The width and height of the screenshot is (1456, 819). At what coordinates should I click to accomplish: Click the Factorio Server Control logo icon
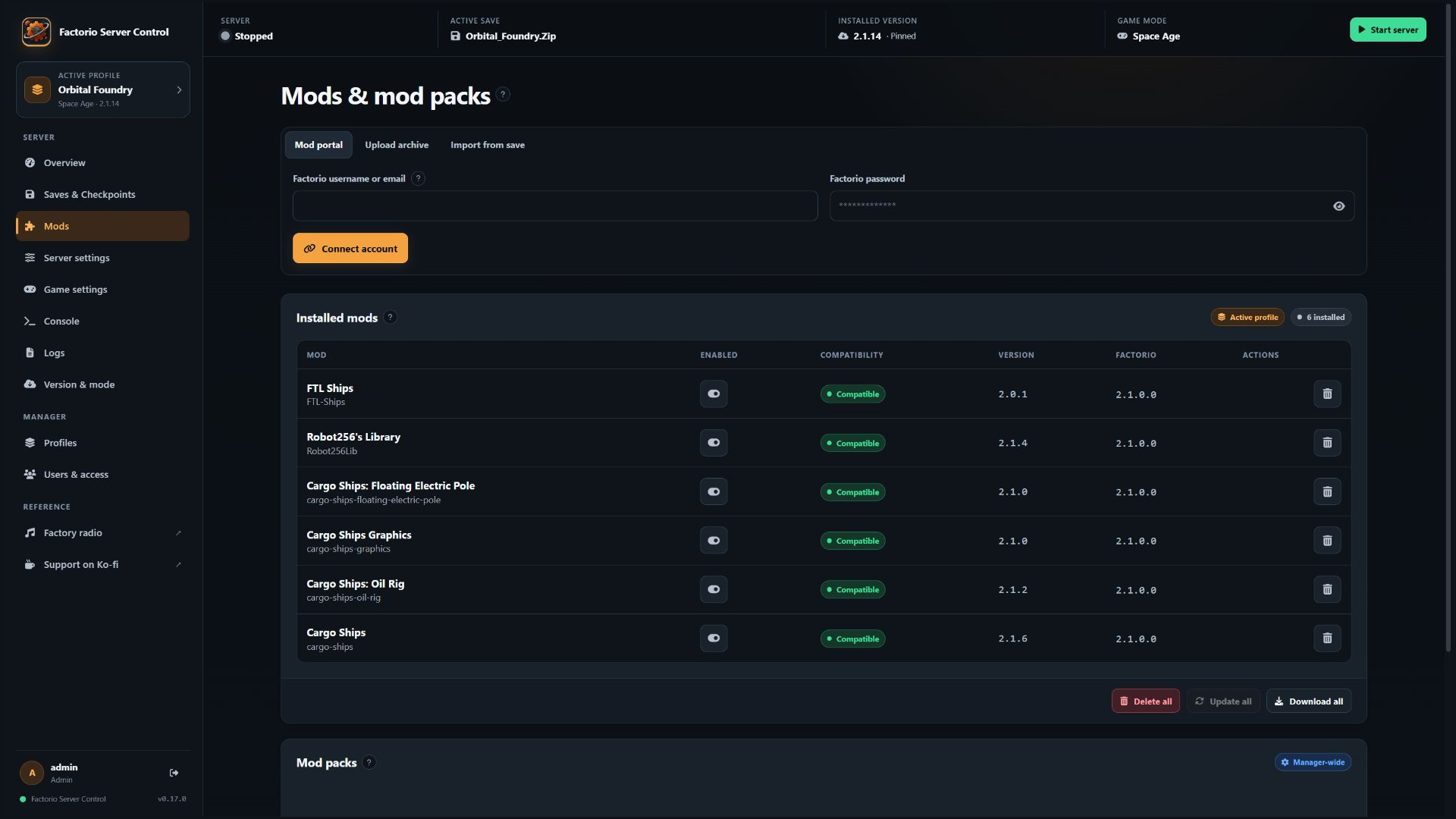36,32
